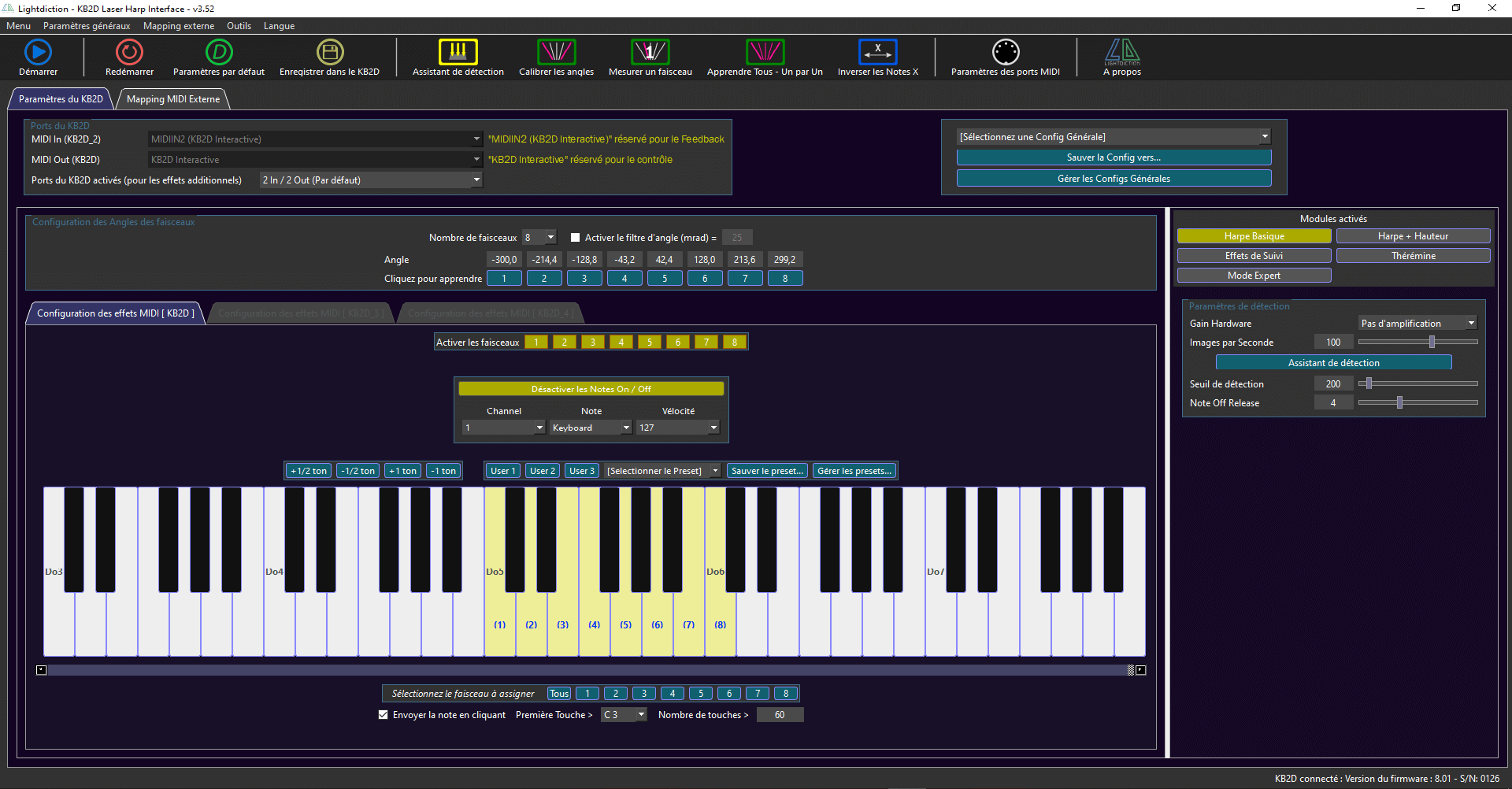Click the Sauver la Config vers button

pos(1113,157)
